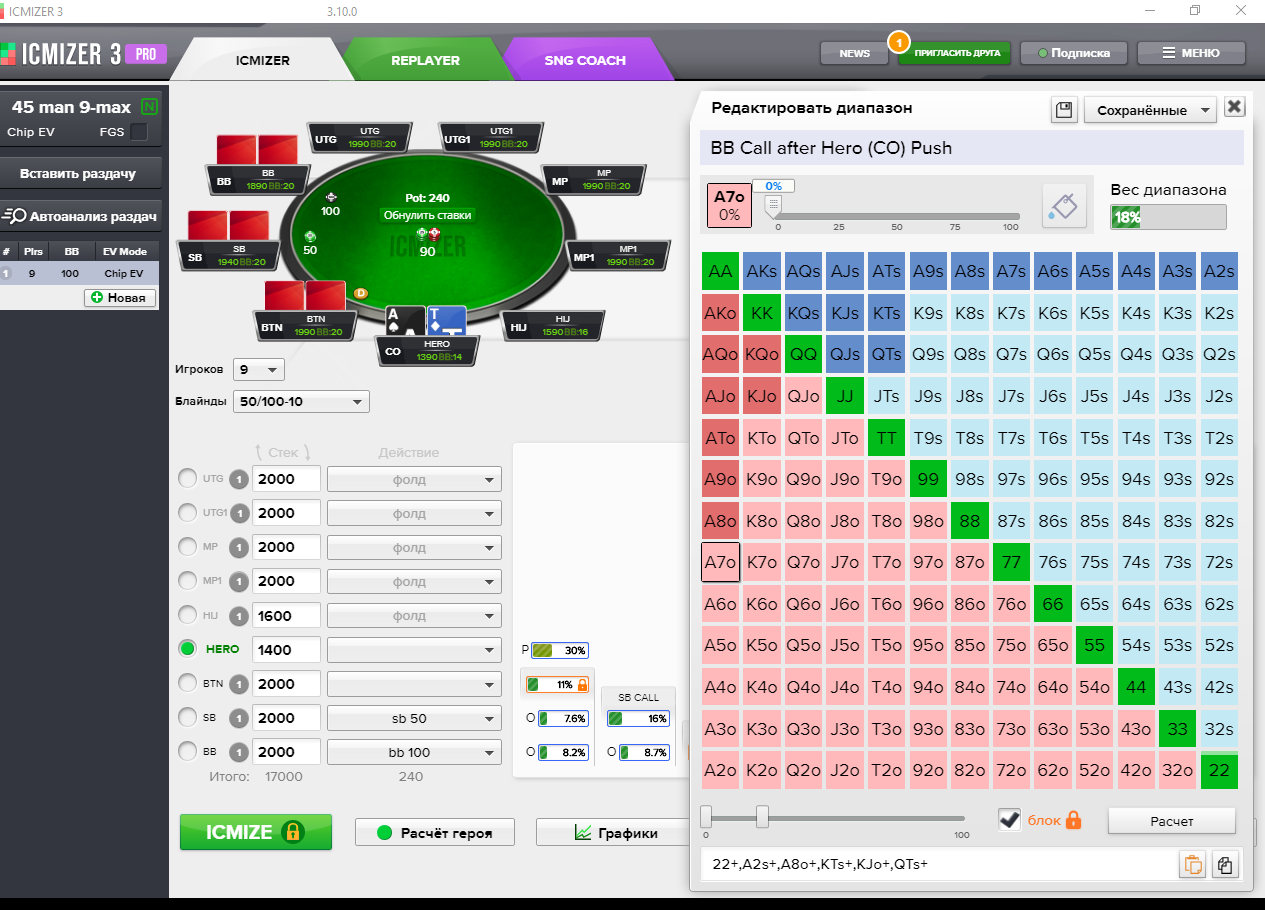This screenshot has height=910, width=1265.
Task: Click the range text field with 22+,A2s+
Action: coord(937,864)
